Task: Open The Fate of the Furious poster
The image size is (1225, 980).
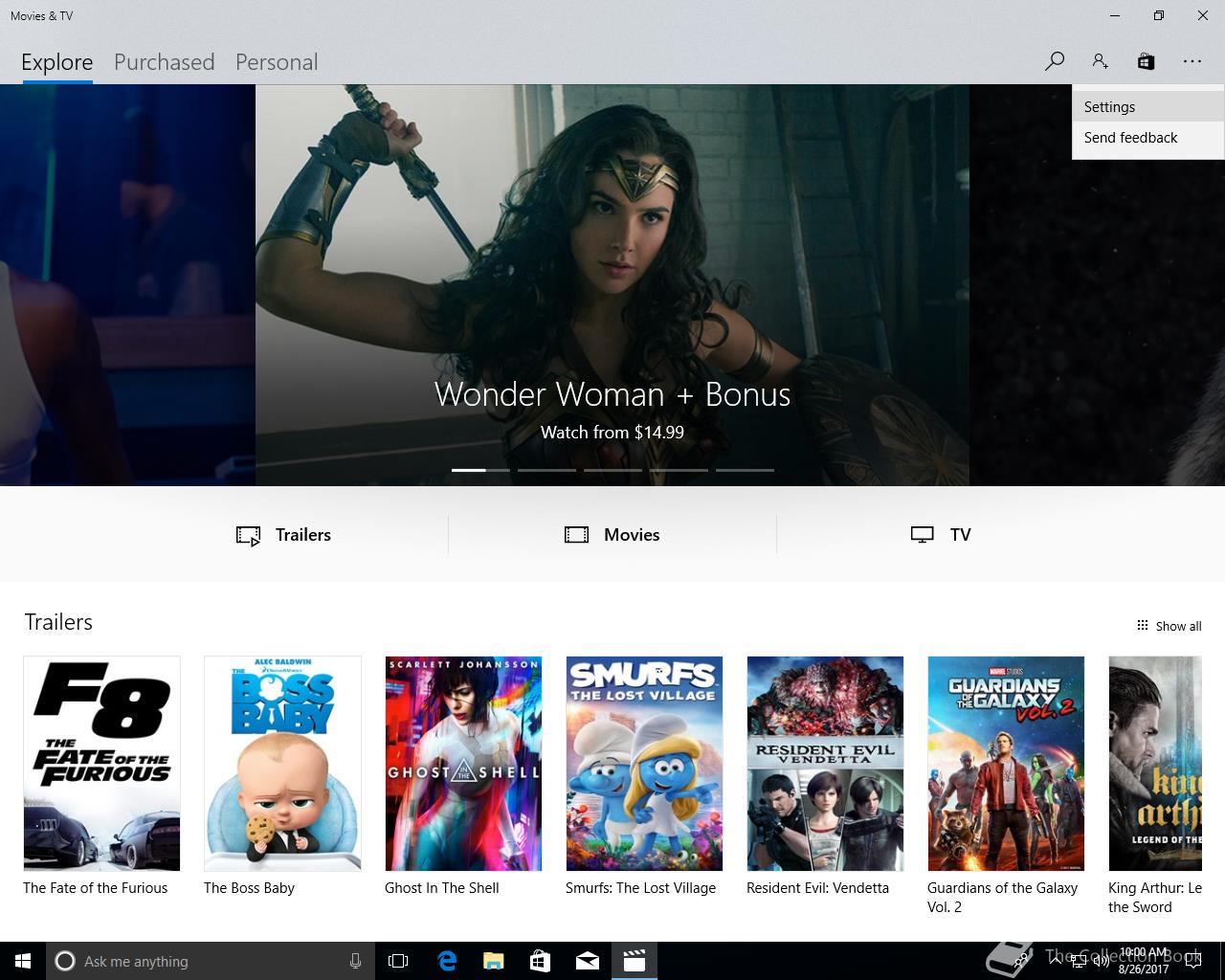Action: (101, 764)
